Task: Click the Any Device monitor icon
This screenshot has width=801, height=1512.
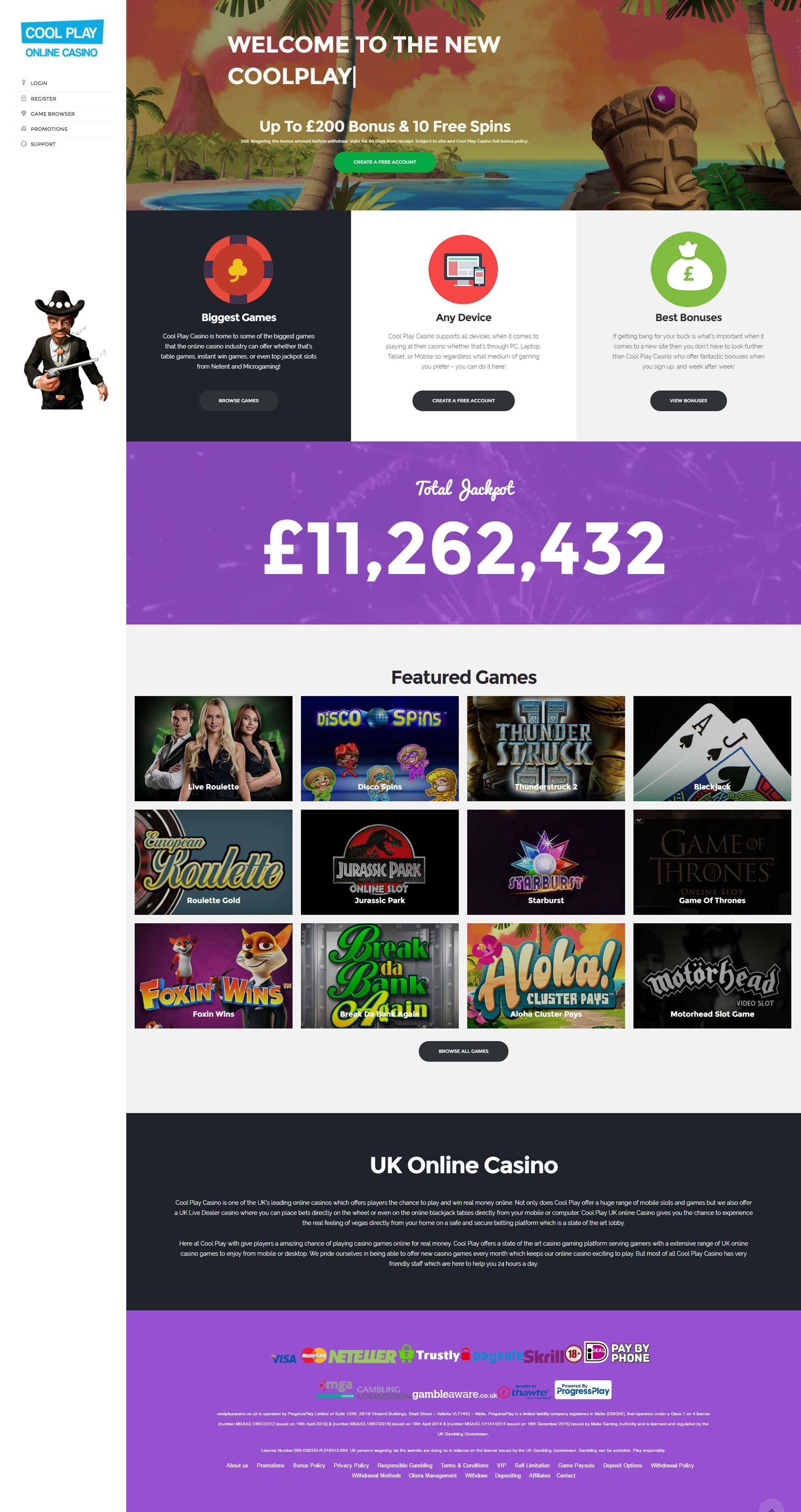Action: 463,269
